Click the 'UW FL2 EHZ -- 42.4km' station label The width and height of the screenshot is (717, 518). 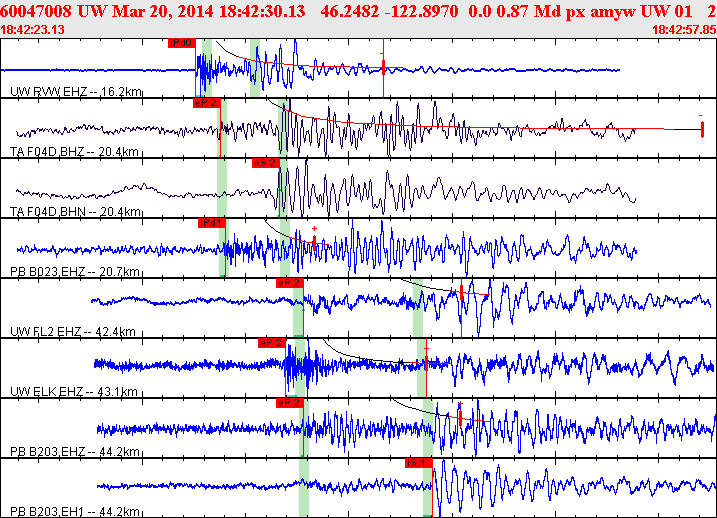[73, 331]
